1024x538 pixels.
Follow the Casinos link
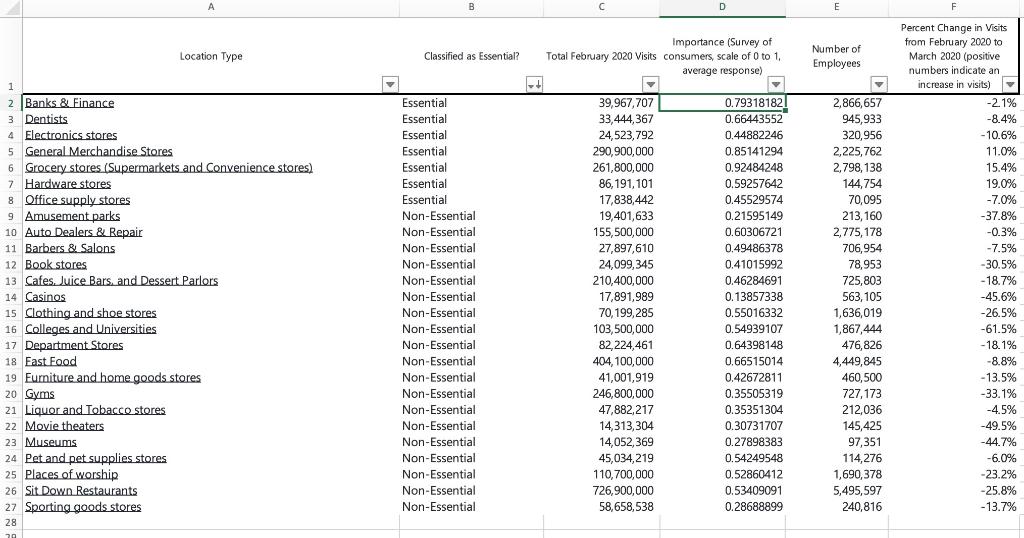click(x=45, y=296)
